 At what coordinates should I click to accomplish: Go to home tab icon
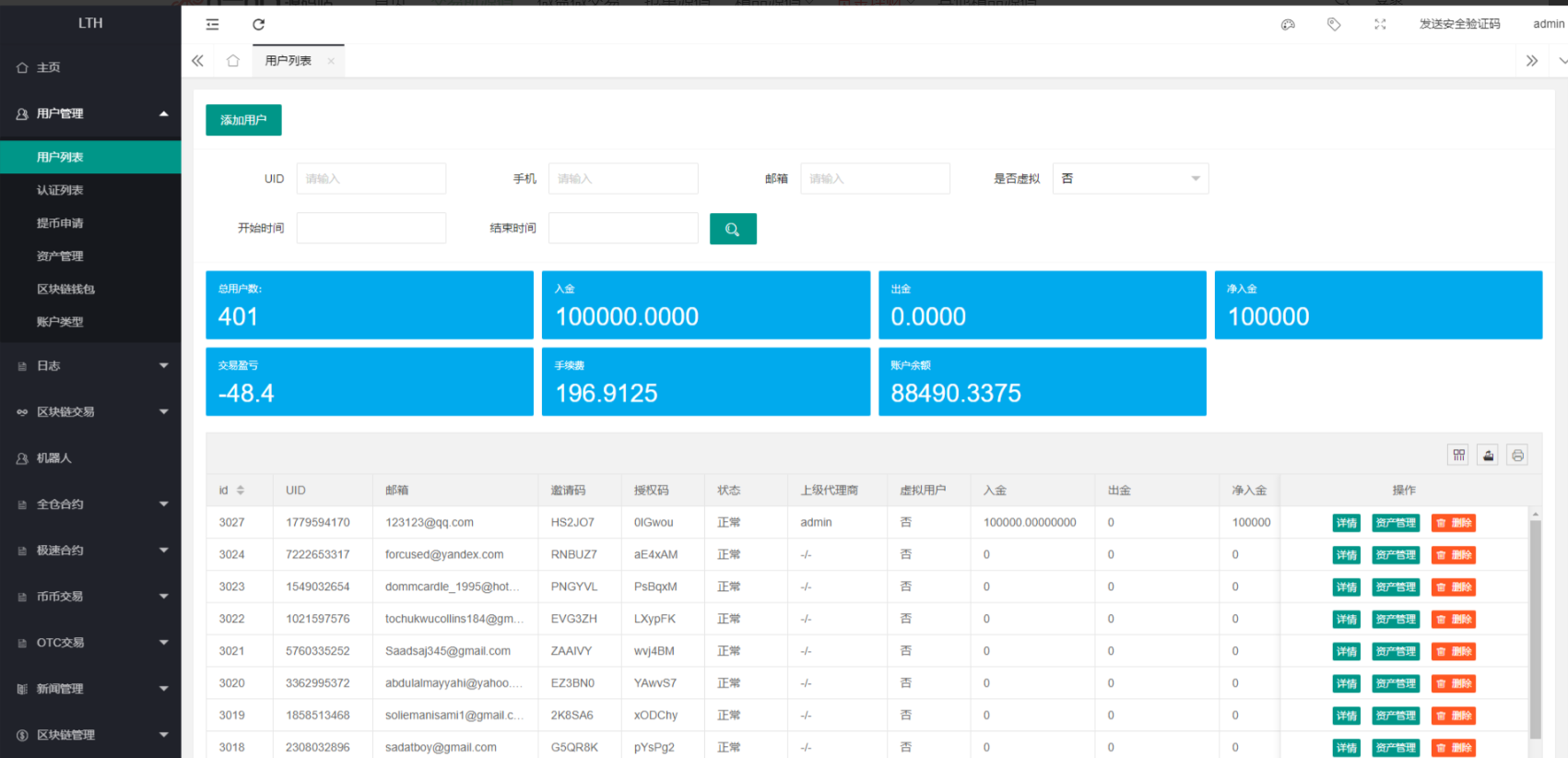[x=233, y=61]
